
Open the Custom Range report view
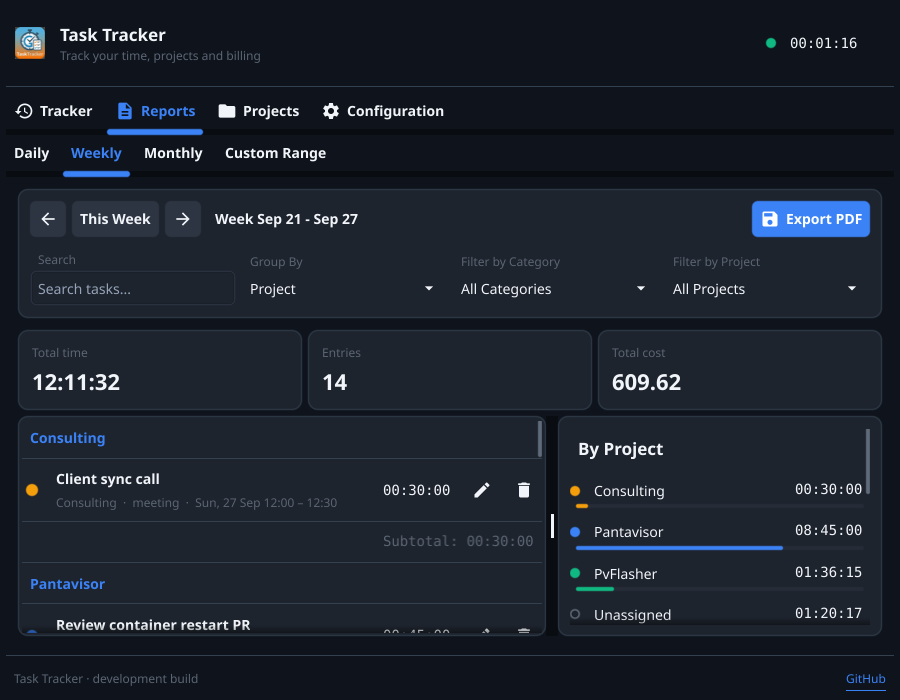tap(276, 153)
